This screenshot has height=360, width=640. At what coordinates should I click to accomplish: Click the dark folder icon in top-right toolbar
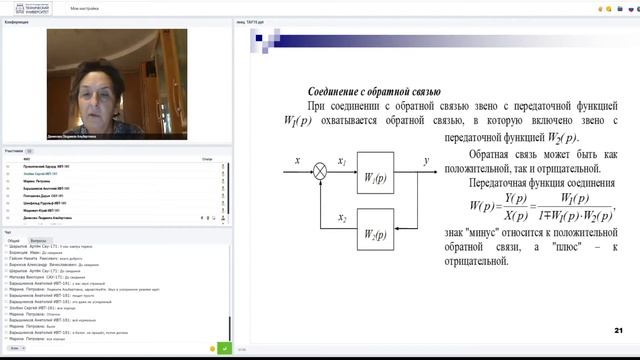(620, 9)
